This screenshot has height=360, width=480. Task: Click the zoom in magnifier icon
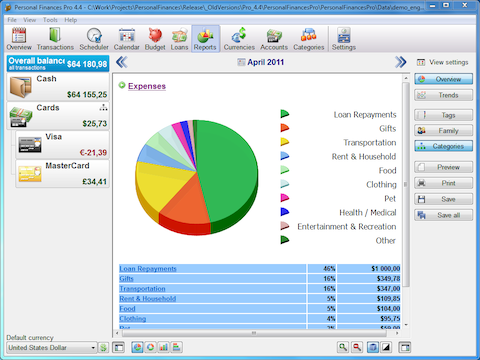[343, 347]
